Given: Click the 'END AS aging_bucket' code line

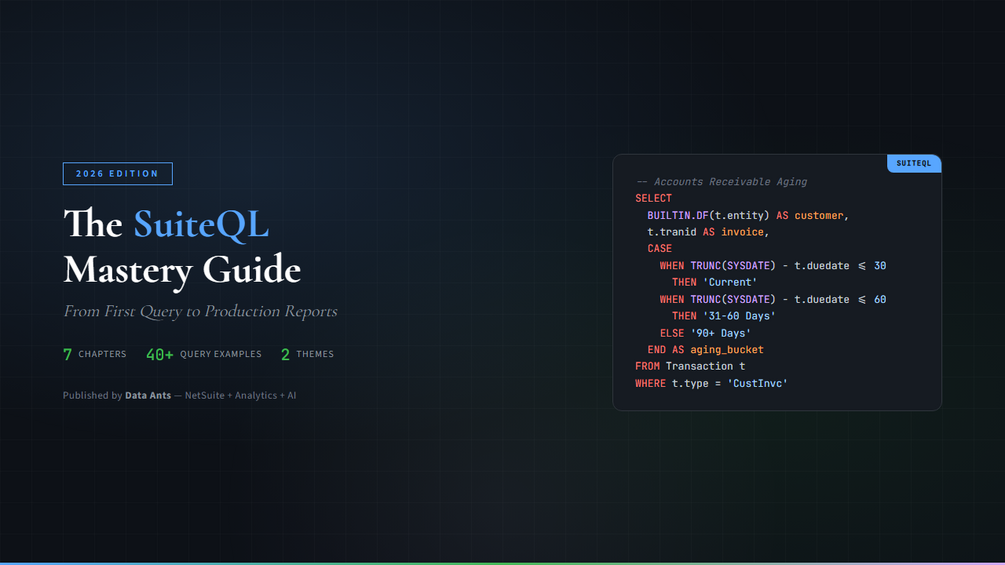Looking at the screenshot, I should [x=705, y=350].
